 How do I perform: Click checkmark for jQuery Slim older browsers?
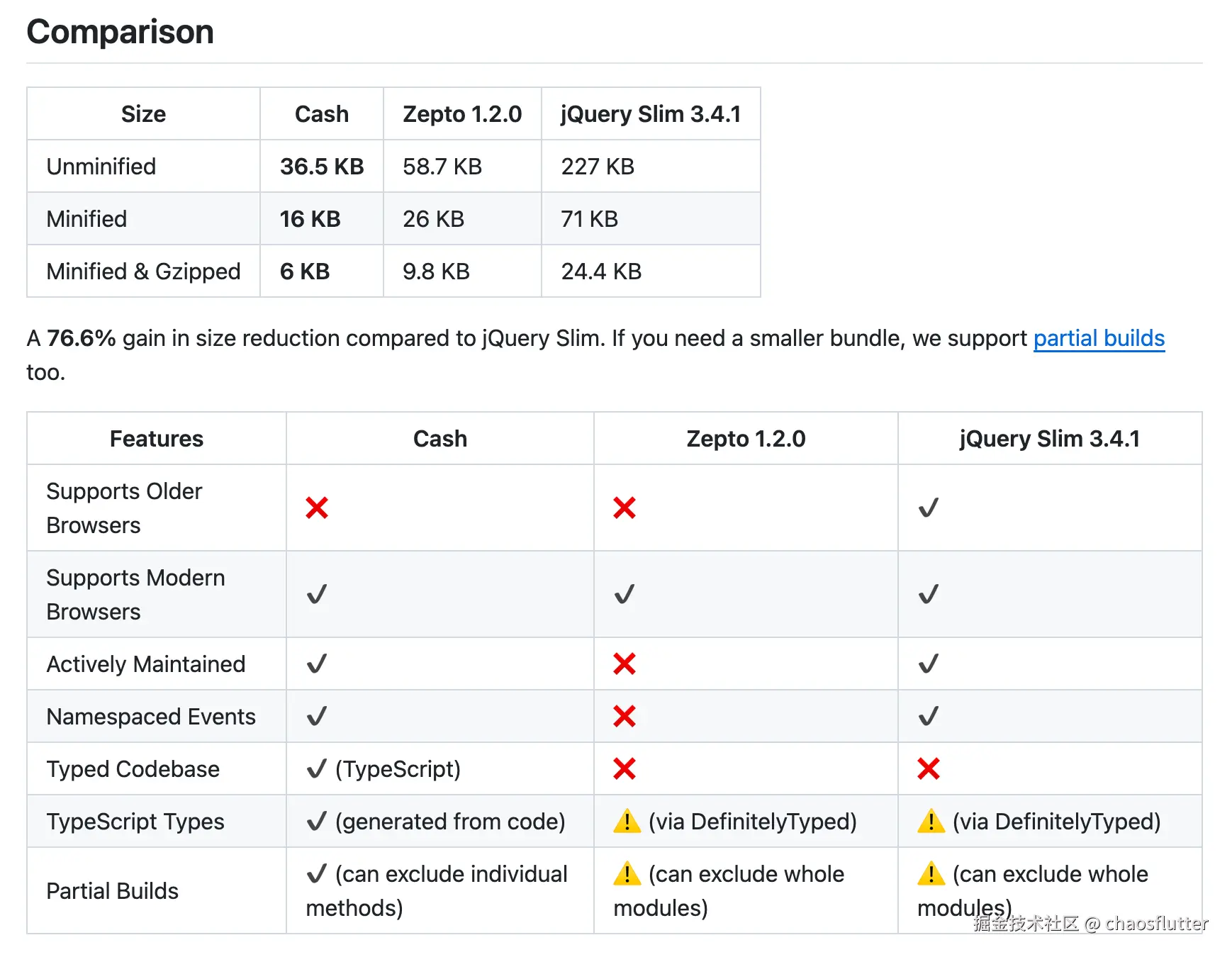point(928,508)
